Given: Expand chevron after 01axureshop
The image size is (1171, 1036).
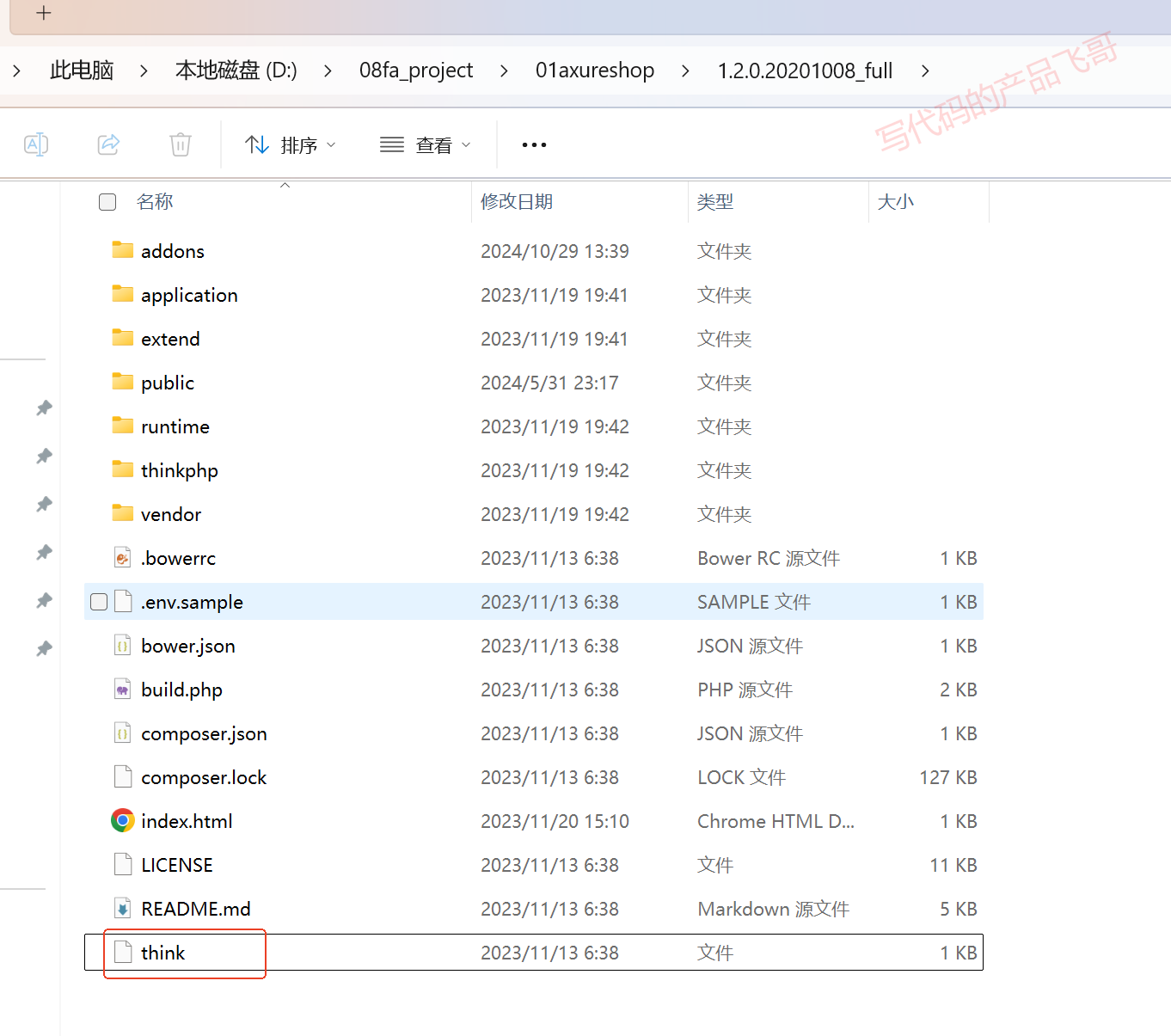Looking at the screenshot, I should [685, 70].
